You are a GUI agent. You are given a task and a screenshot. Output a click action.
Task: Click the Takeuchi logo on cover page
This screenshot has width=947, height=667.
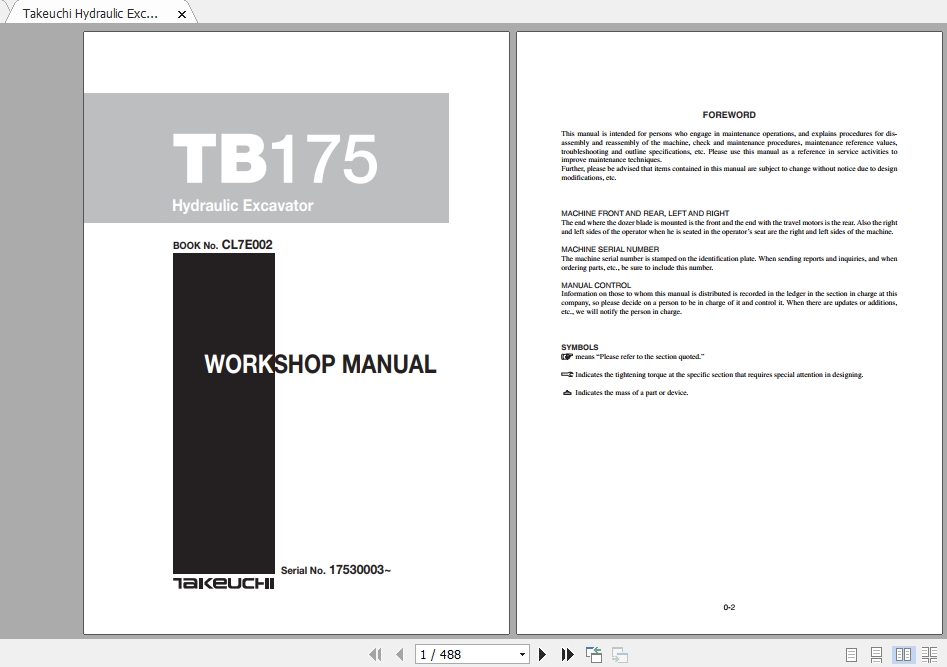point(223,583)
